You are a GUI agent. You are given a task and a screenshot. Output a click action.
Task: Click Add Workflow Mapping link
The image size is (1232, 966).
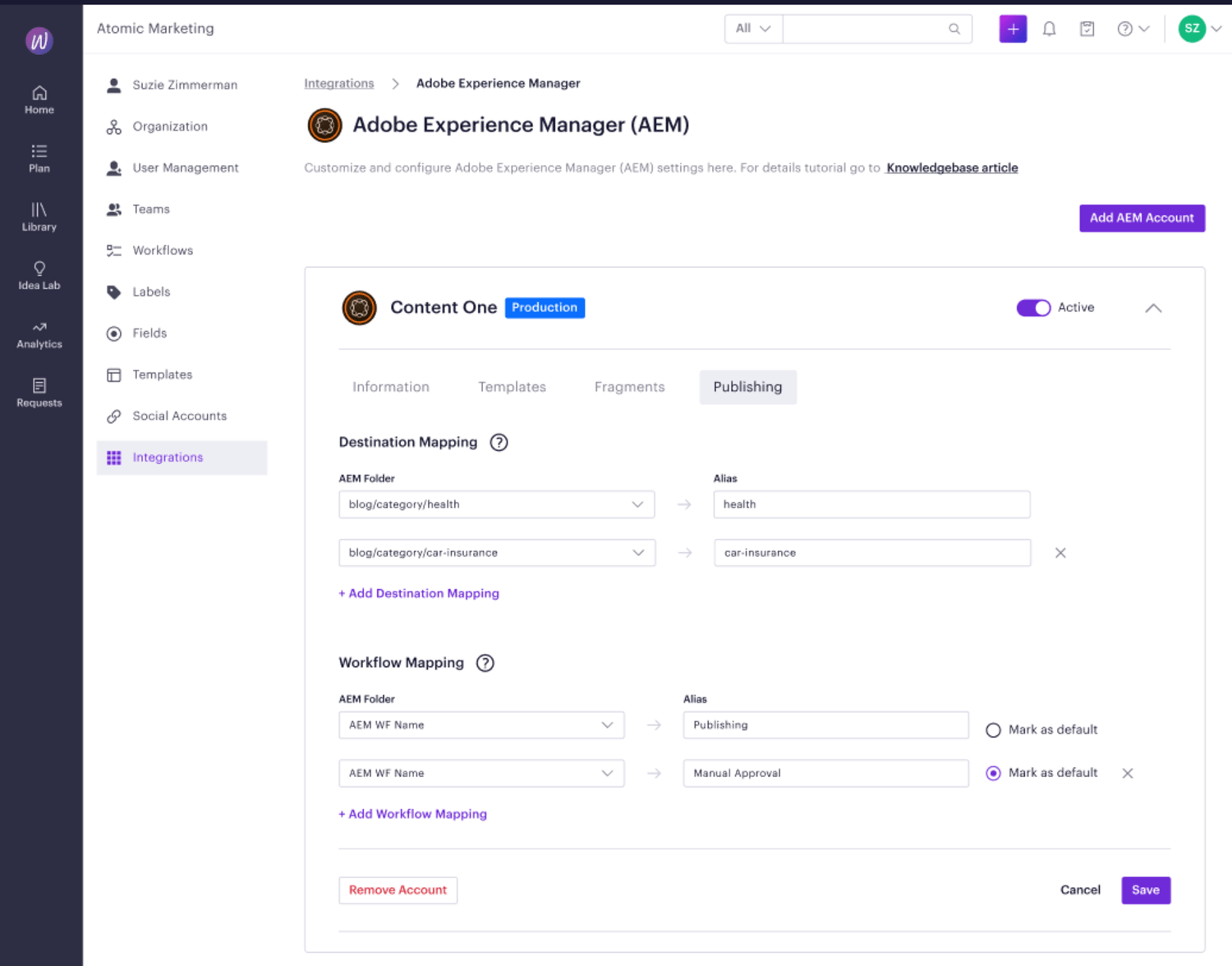[x=413, y=814]
